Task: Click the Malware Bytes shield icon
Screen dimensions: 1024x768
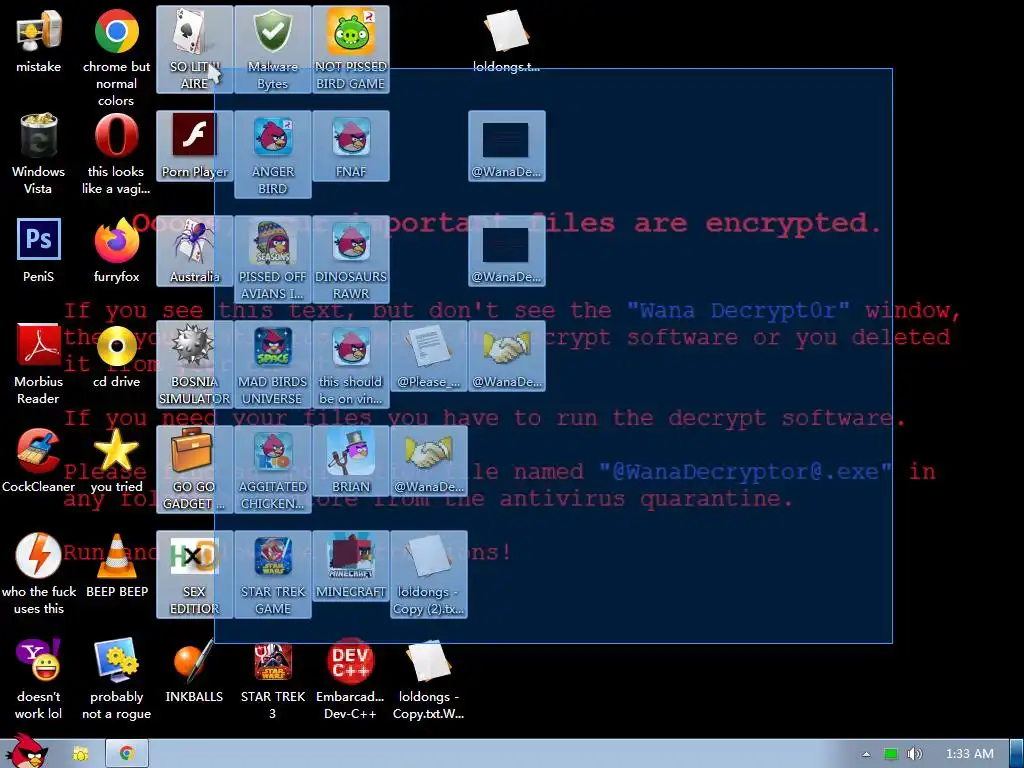Action: (x=273, y=50)
